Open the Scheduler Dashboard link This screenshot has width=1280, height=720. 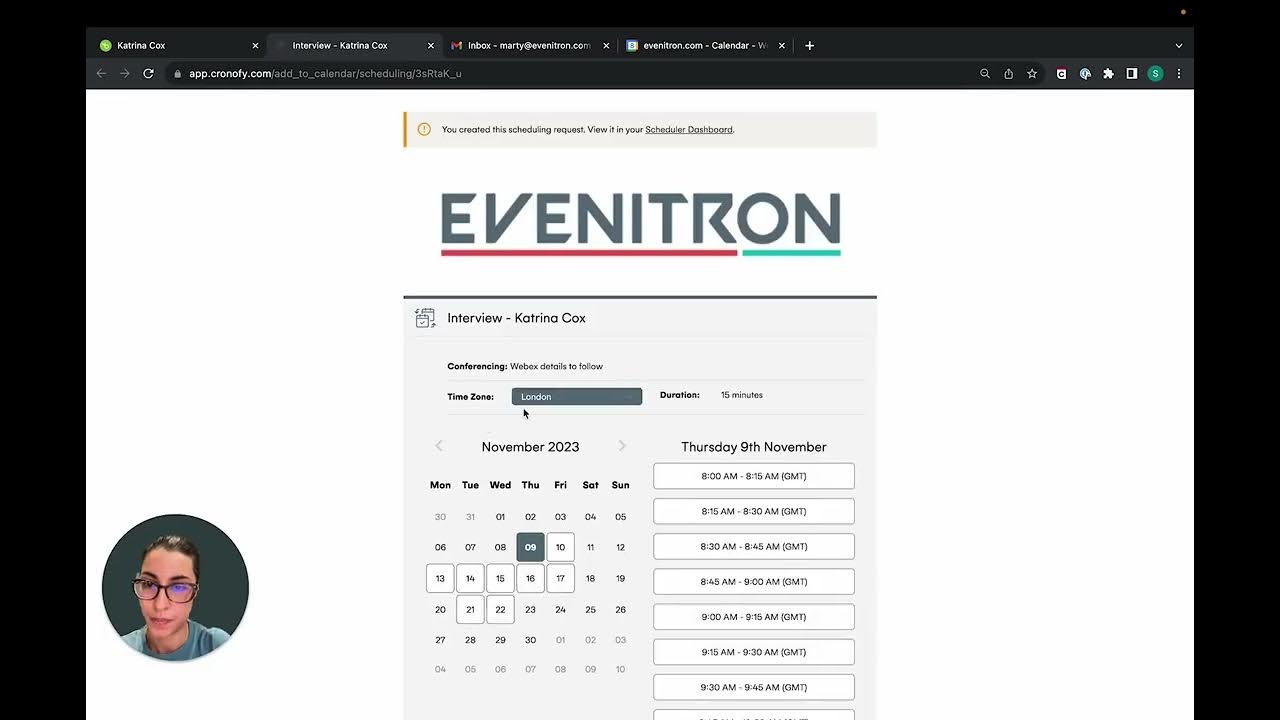[x=689, y=130]
